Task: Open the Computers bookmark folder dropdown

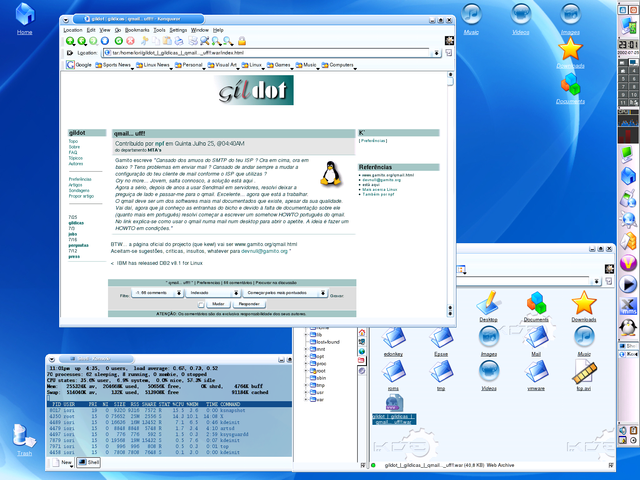Action: click(338, 65)
